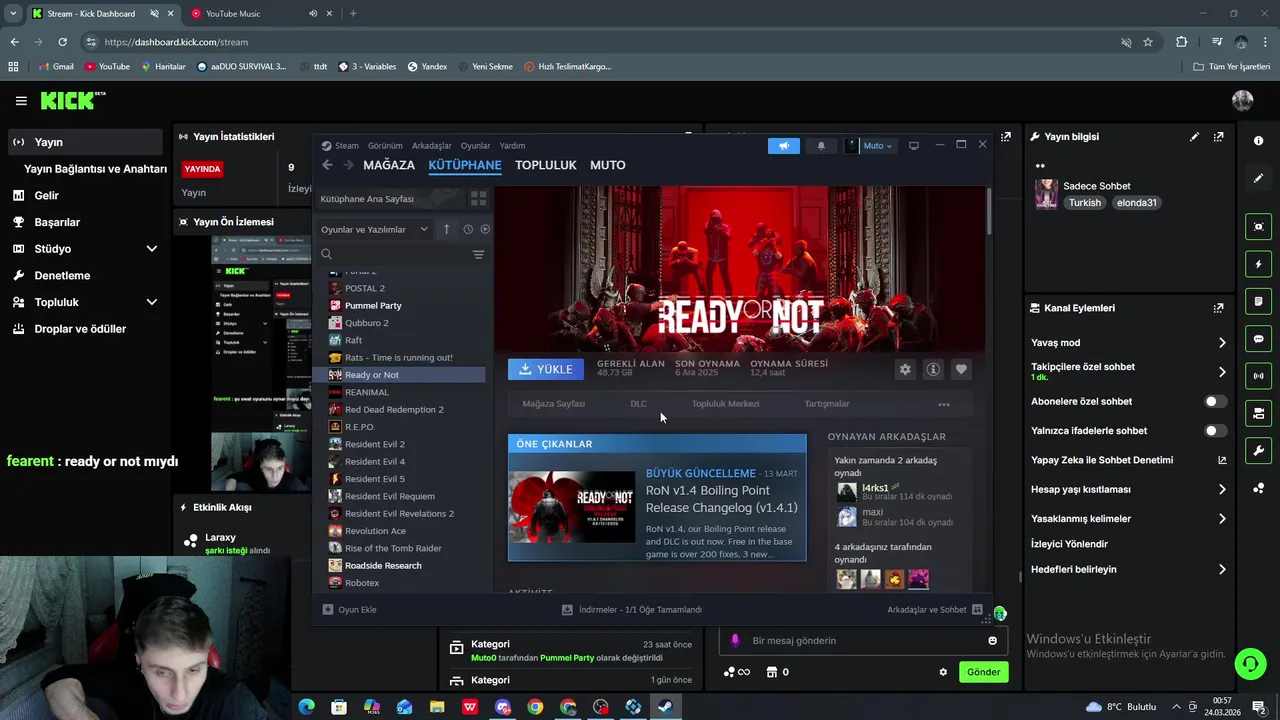Open Yasaklanmış kelimeler options

click(x=1128, y=519)
